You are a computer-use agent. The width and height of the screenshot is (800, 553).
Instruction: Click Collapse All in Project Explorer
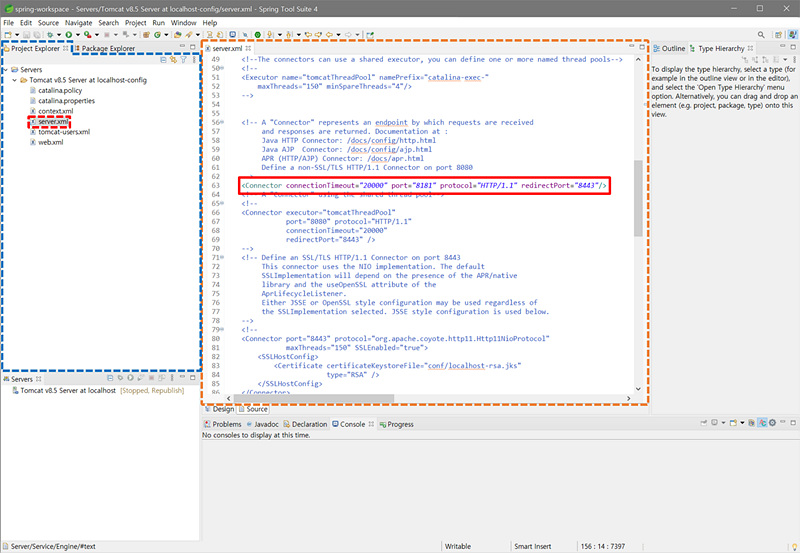coord(163,60)
